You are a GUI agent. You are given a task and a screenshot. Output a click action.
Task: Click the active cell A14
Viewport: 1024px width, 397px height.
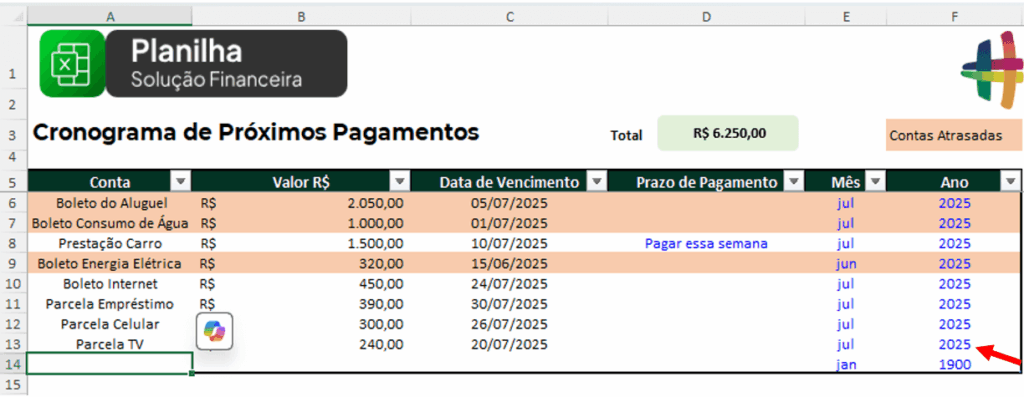click(110, 363)
